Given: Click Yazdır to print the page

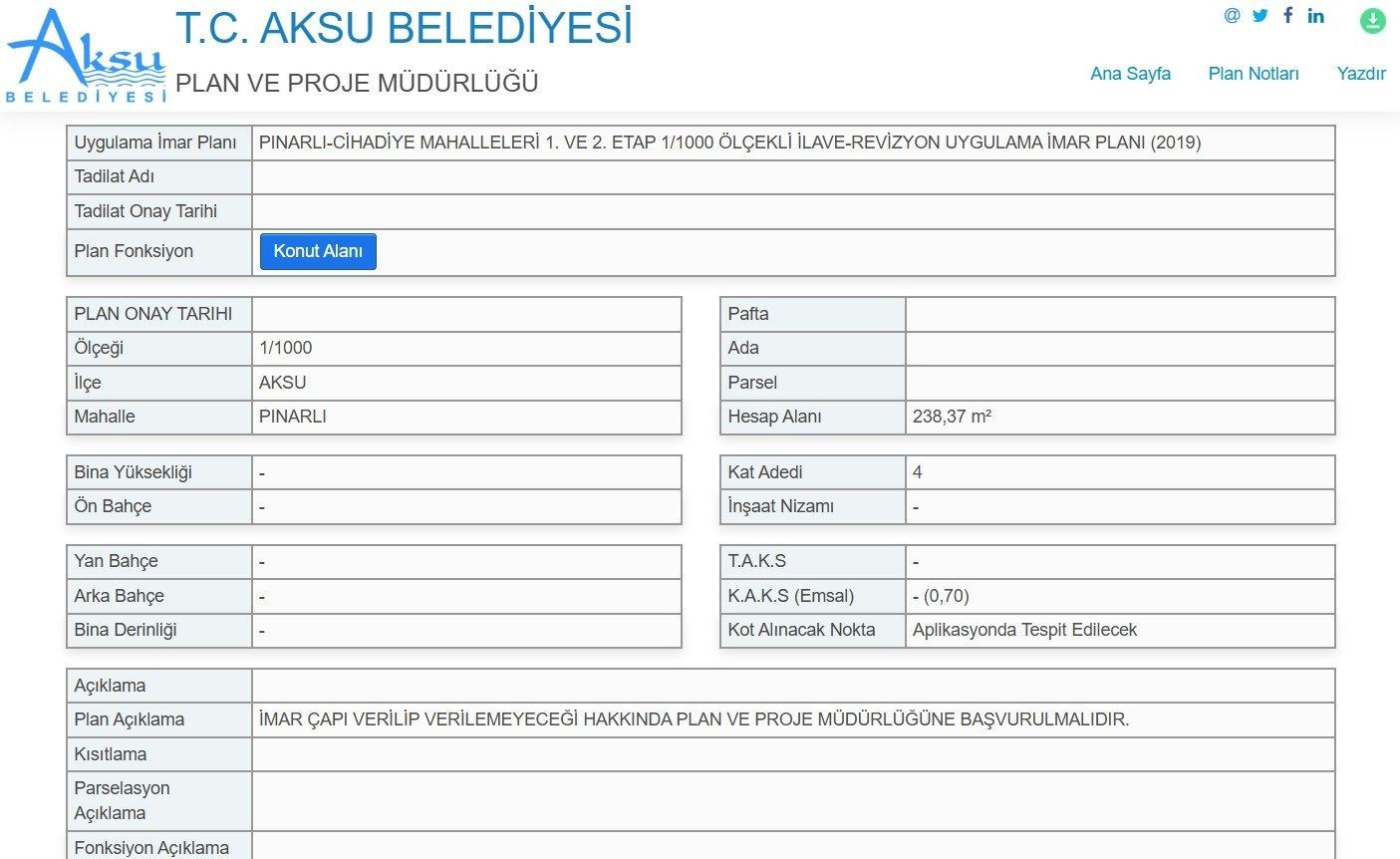Looking at the screenshot, I should [1361, 74].
